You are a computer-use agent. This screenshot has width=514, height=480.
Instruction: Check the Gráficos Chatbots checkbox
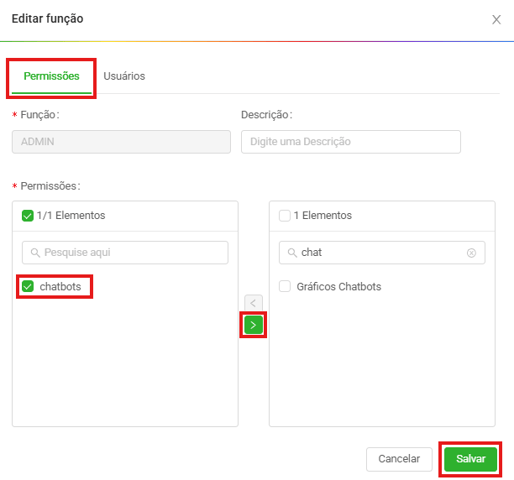coord(284,286)
